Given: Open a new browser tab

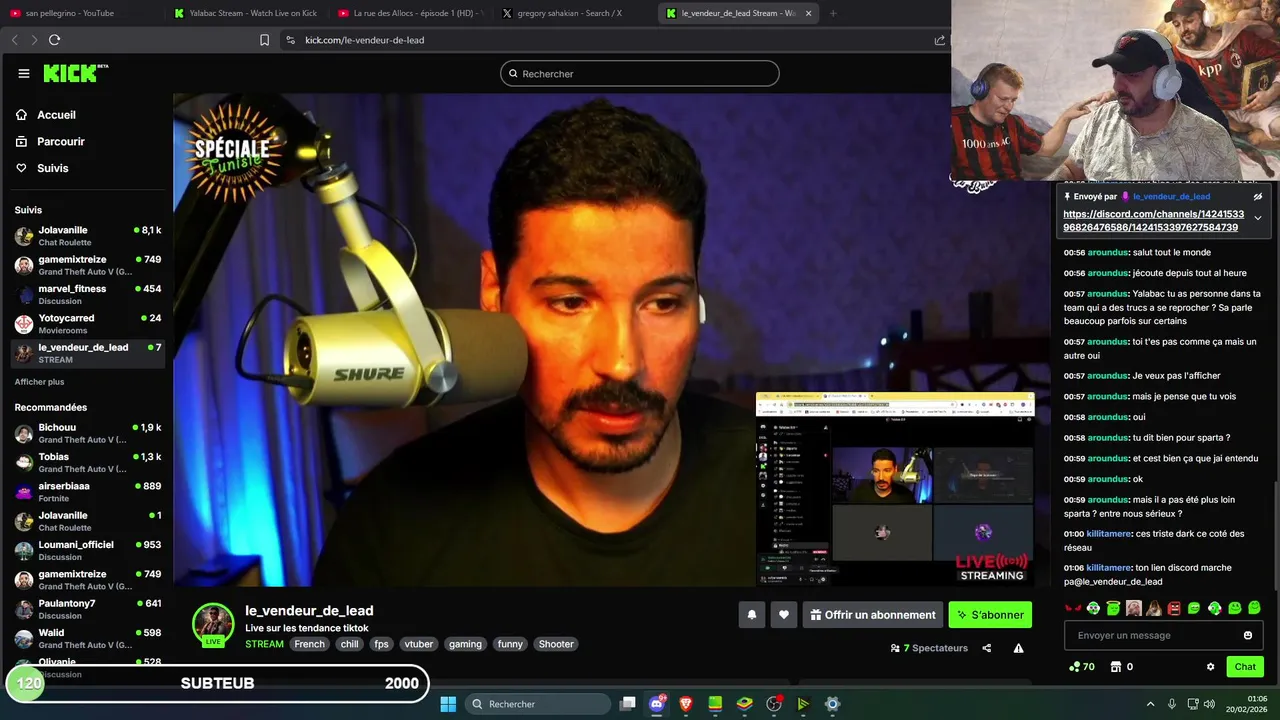Looking at the screenshot, I should tap(833, 13).
